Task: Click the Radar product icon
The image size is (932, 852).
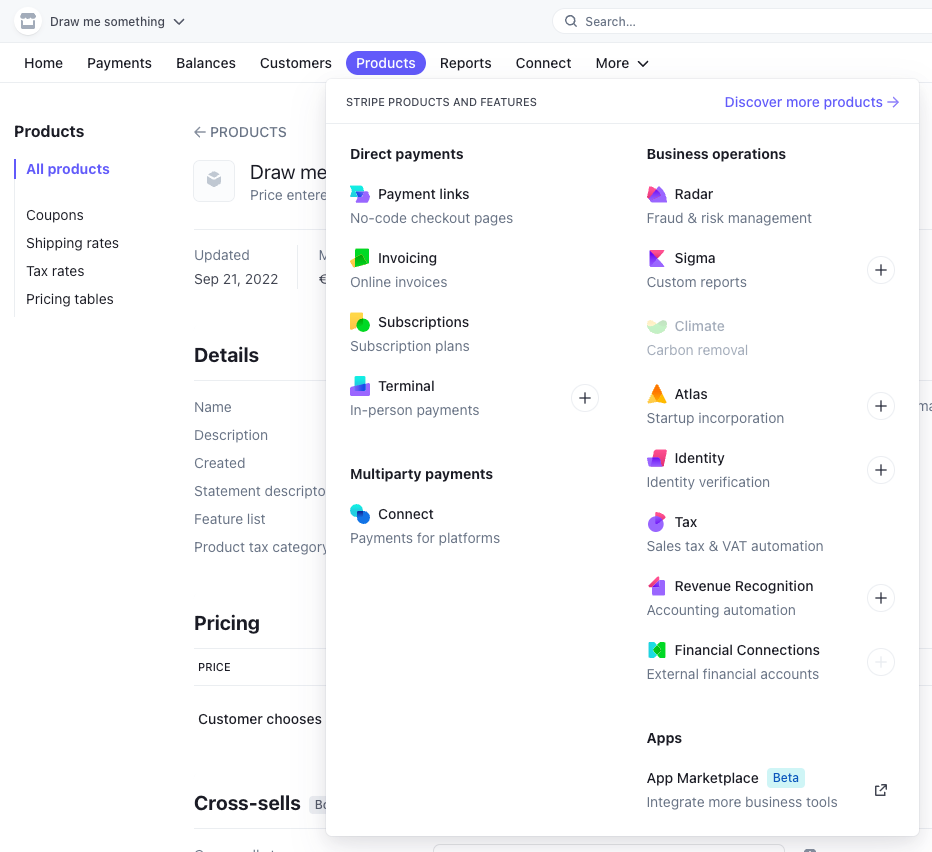Action: coord(656,194)
